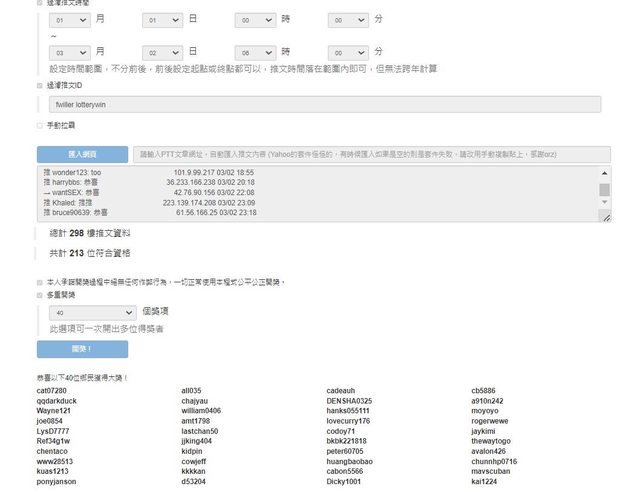Toggle the 篩選推文ID checkbox
This screenshot has width=640, height=492.
[x=40, y=86]
